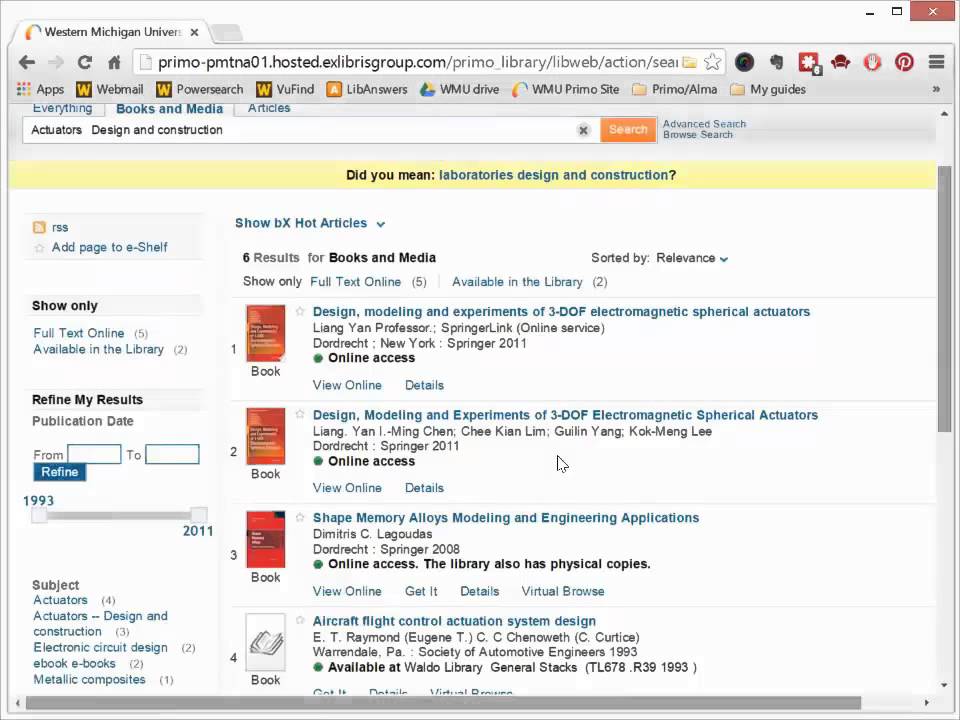The height and width of the screenshot is (720, 960).
Task: Star the Shape Memory Alloys result
Action: click(300, 517)
